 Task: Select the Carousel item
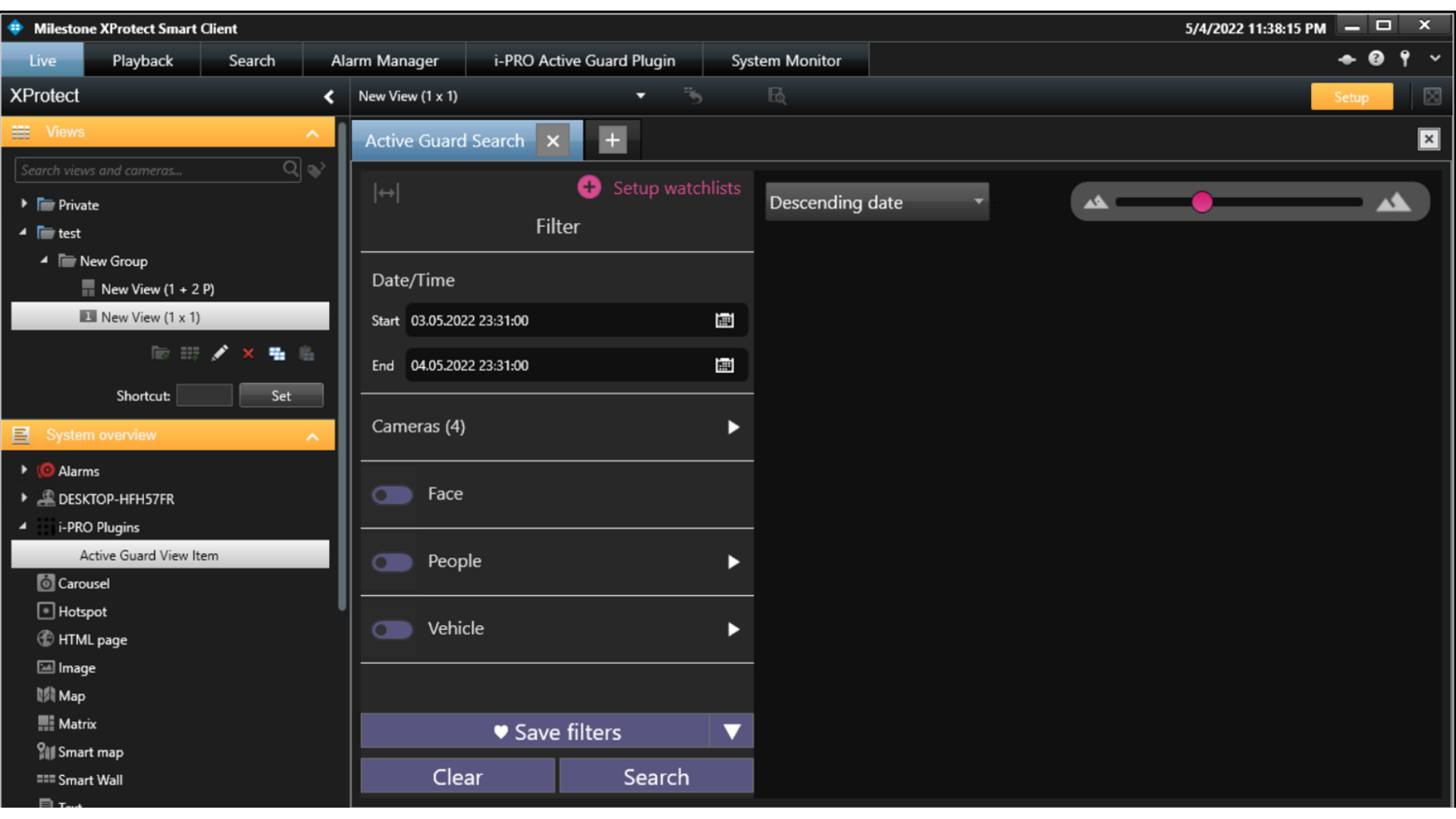(74, 583)
